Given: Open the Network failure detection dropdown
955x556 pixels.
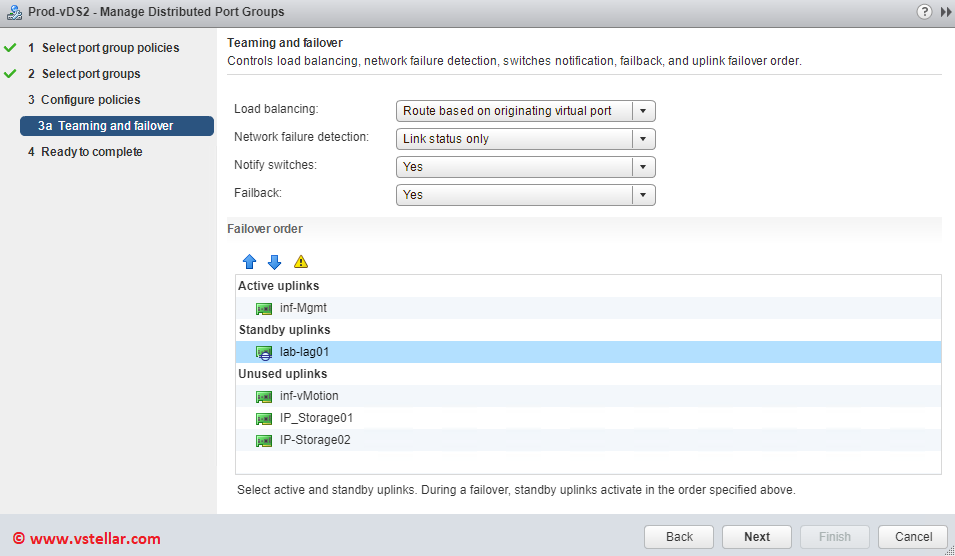Looking at the screenshot, I should (526, 139).
